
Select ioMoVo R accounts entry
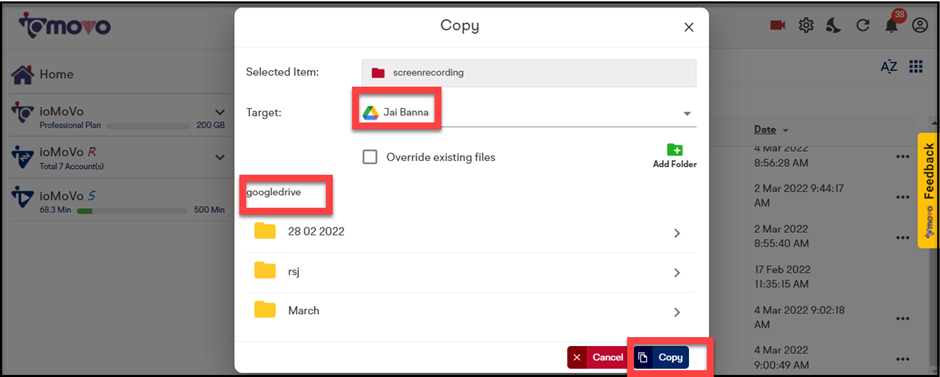pyautogui.click(x=119, y=159)
